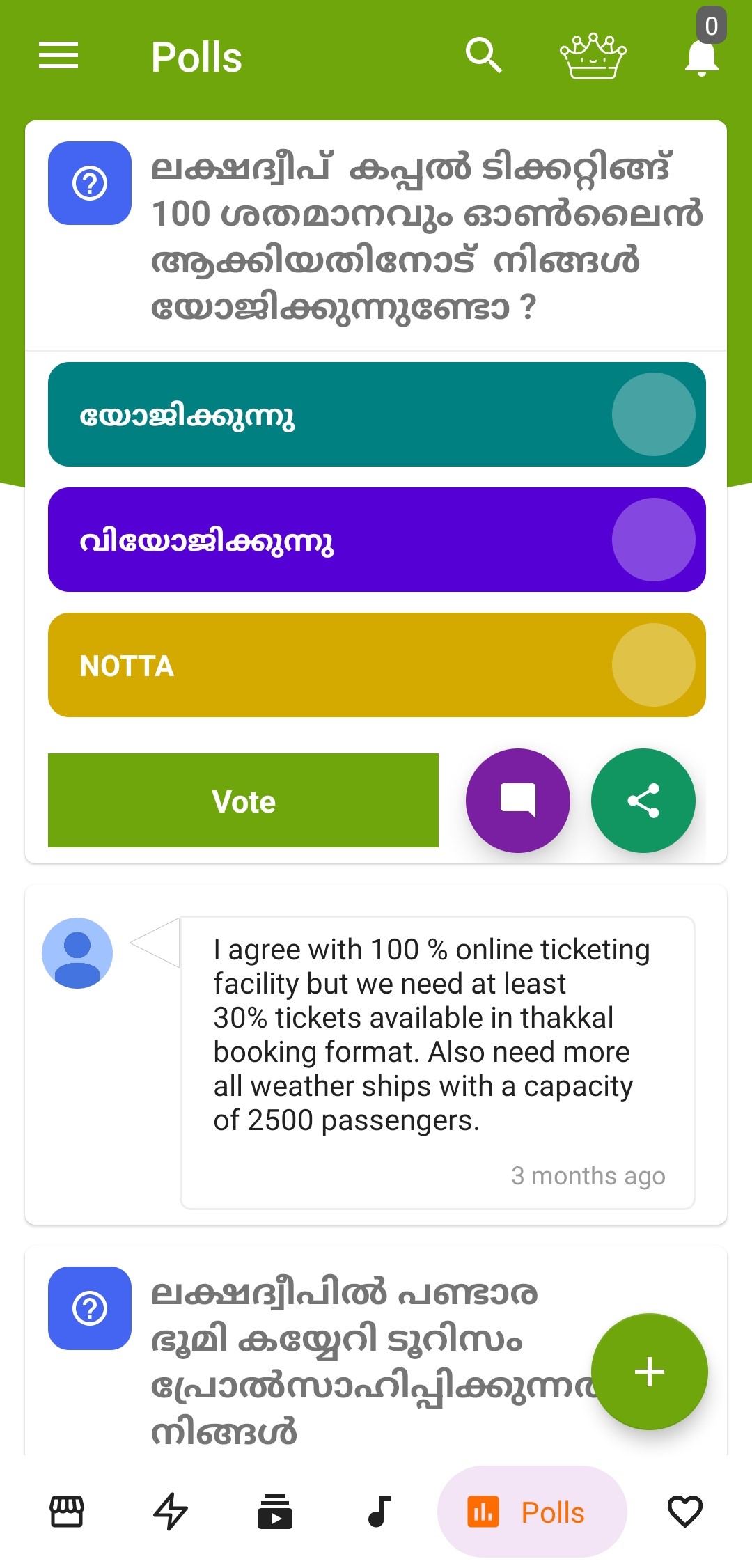
Task: Open the video library tab icon
Action: (x=275, y=1512)
